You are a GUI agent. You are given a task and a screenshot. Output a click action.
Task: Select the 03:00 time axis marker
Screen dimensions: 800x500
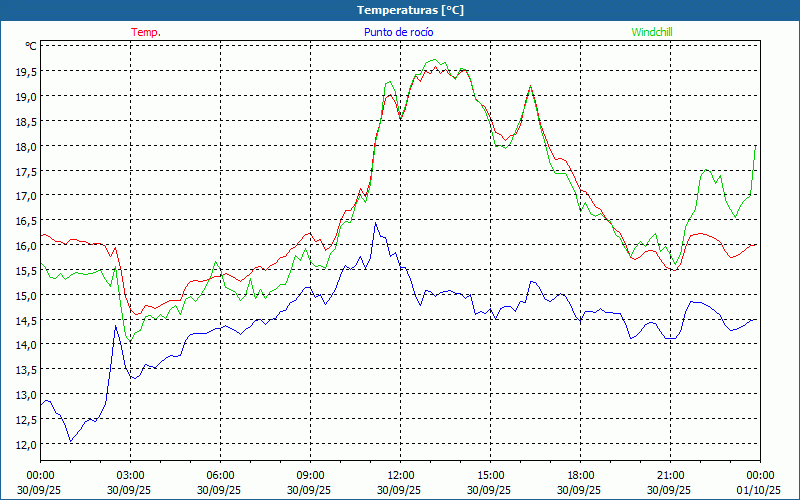[x=130, y=475]
